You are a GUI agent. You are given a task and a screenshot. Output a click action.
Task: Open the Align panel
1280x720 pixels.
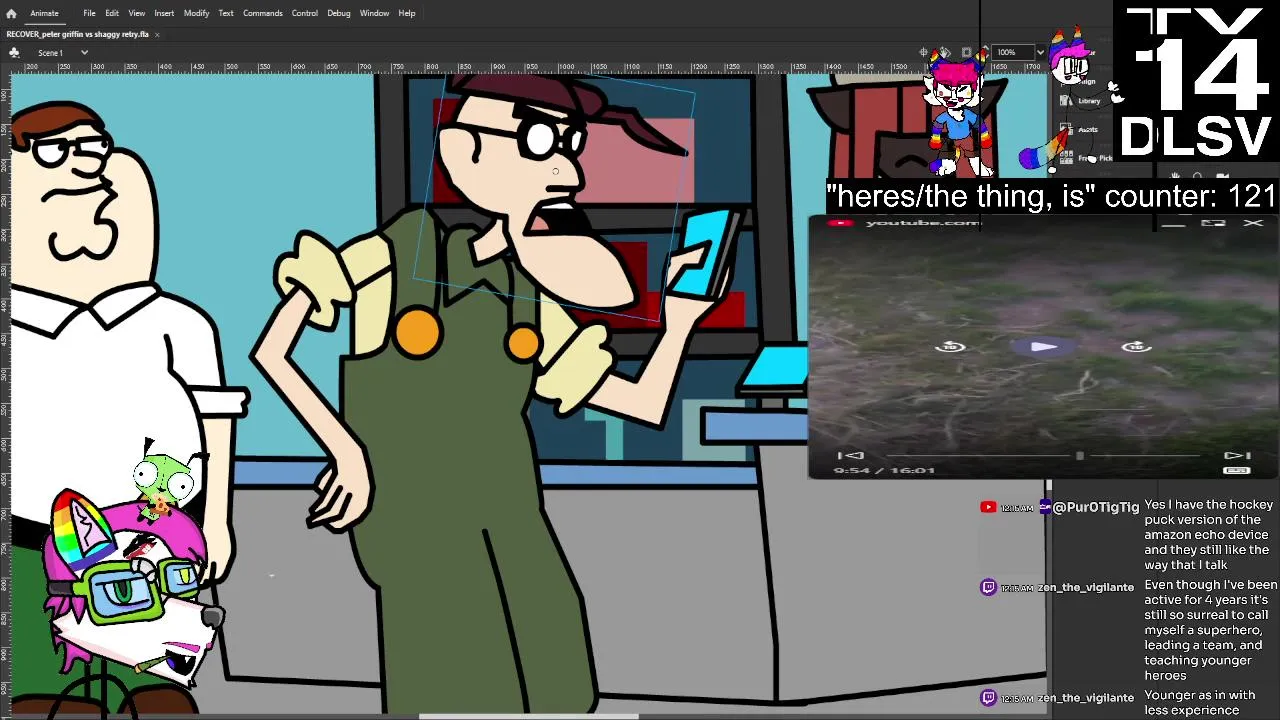click(1080, 82)
